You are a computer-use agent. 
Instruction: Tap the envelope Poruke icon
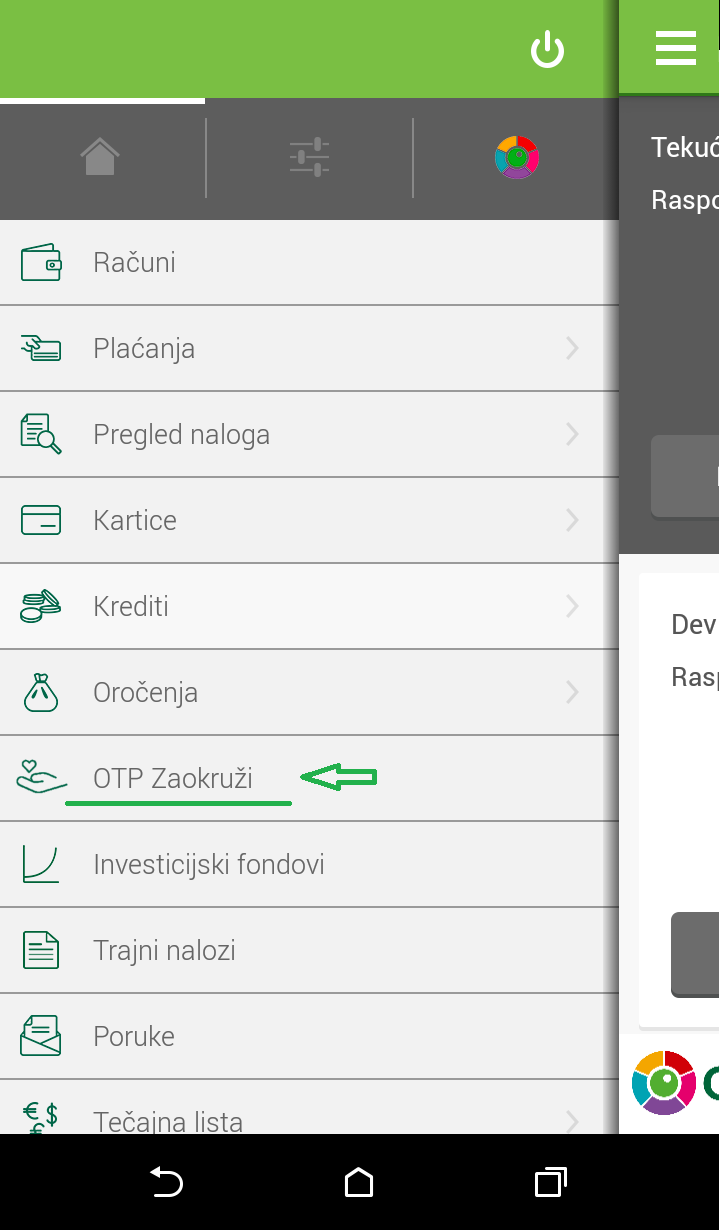point(41,1036)
